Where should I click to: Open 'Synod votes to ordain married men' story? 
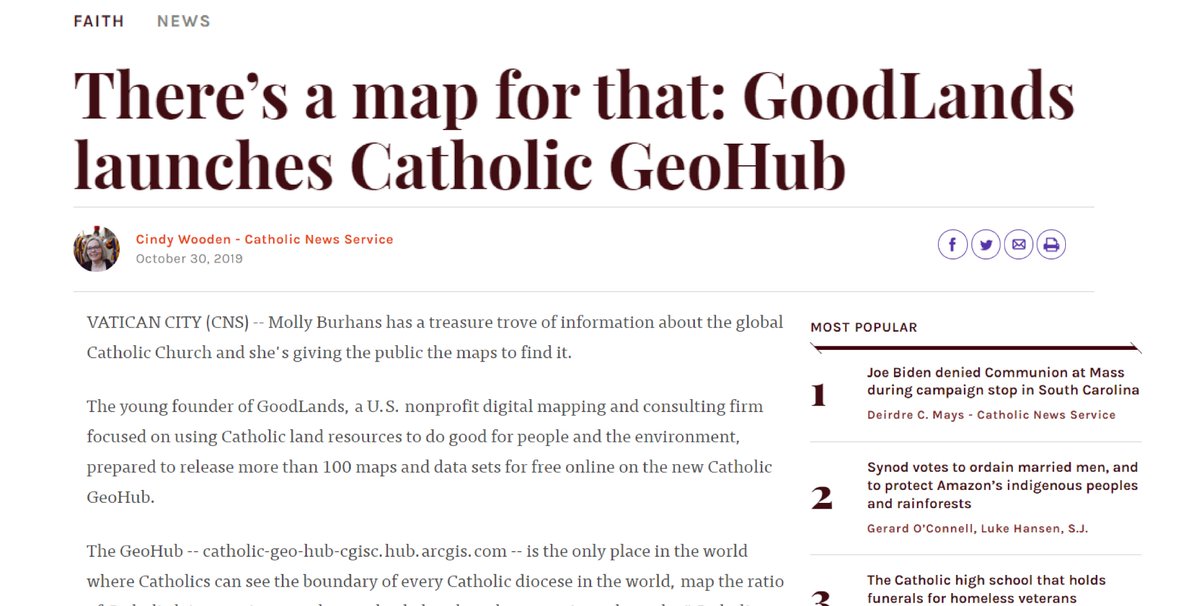pyautogui.click(x=1002, y=485)
